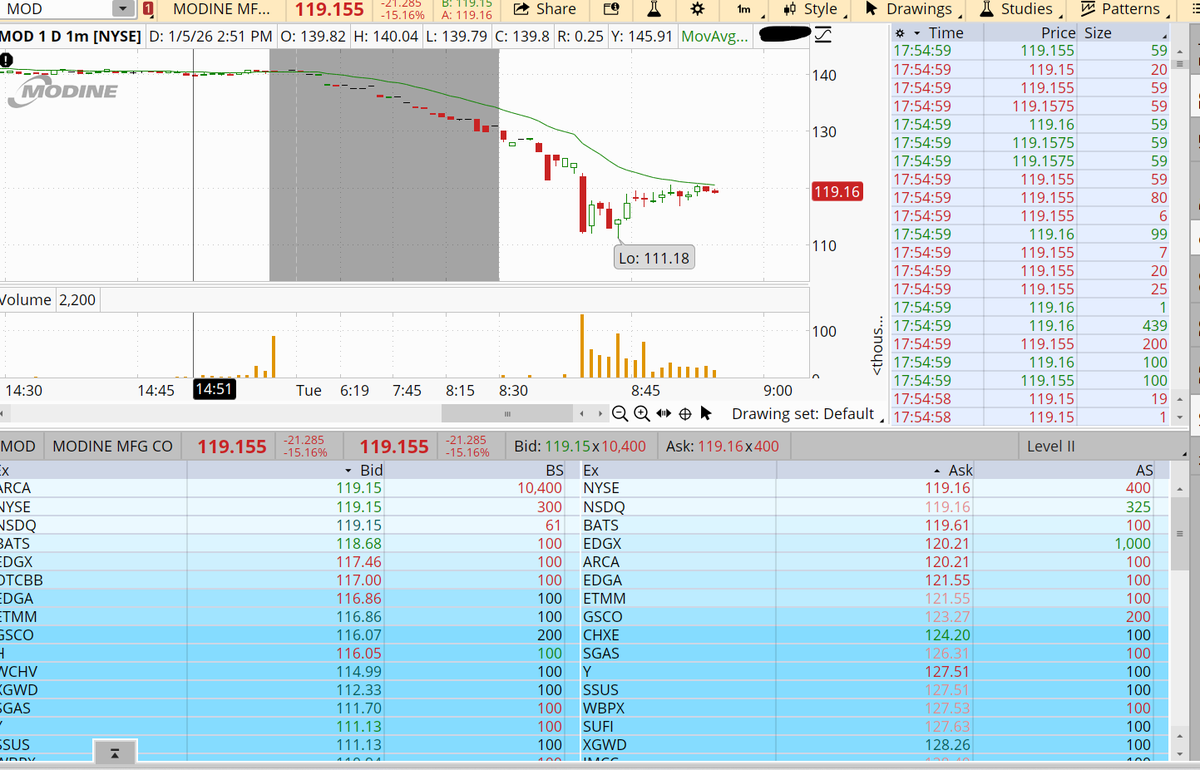Select the ARCA bid row at 119.15
This screenshot has height=770, width=1200.
coord(284,488)
